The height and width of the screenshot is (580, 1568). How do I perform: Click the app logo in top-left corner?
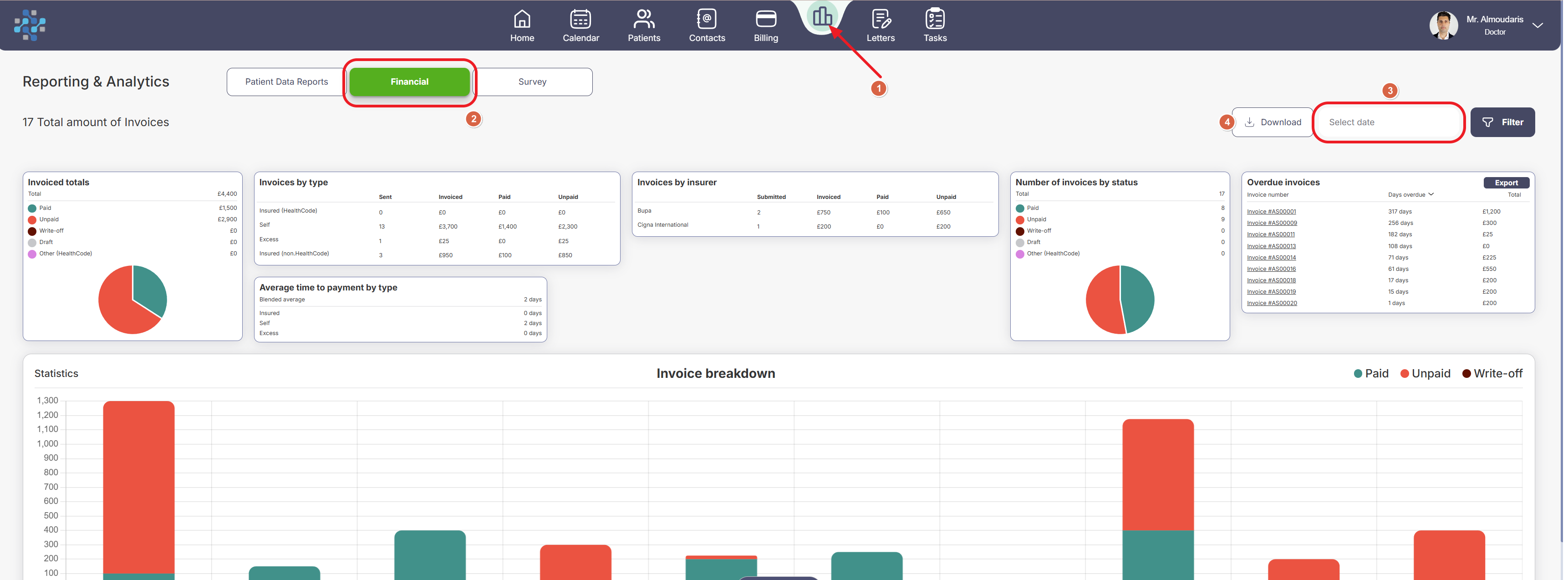click(30, 25)
